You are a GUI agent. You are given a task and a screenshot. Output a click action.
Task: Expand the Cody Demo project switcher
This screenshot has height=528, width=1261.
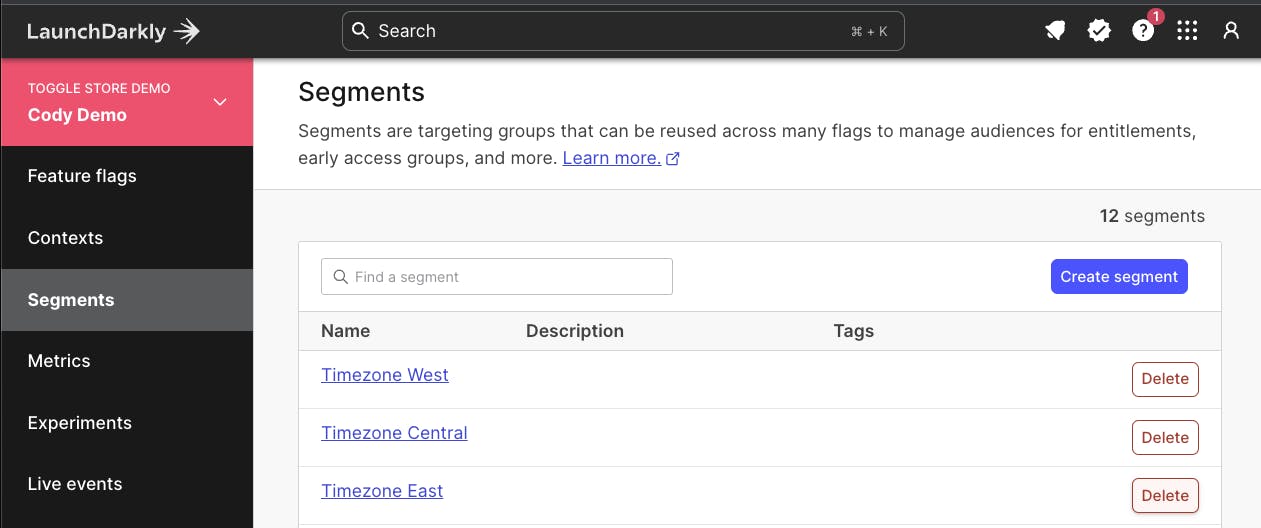coord(220,102)
